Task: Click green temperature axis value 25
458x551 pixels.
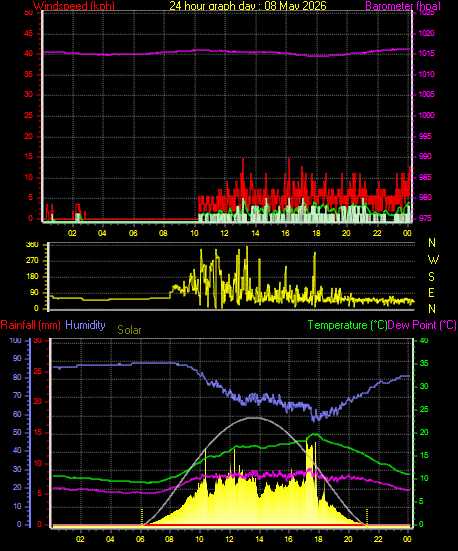Action: pyautogui.click(x=425, y=409)
